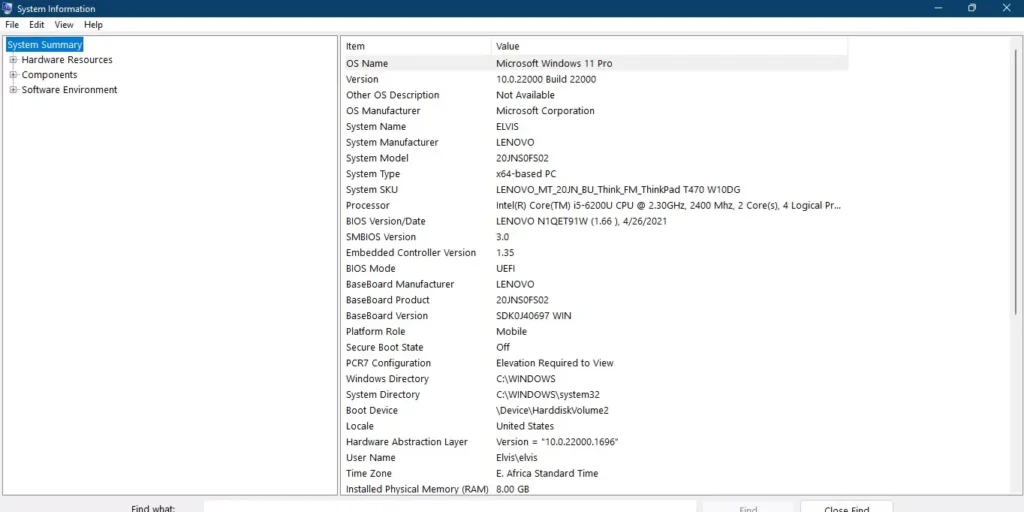Click x64-based PC value
Screen dimensions: 1024x512
(526, 174)
